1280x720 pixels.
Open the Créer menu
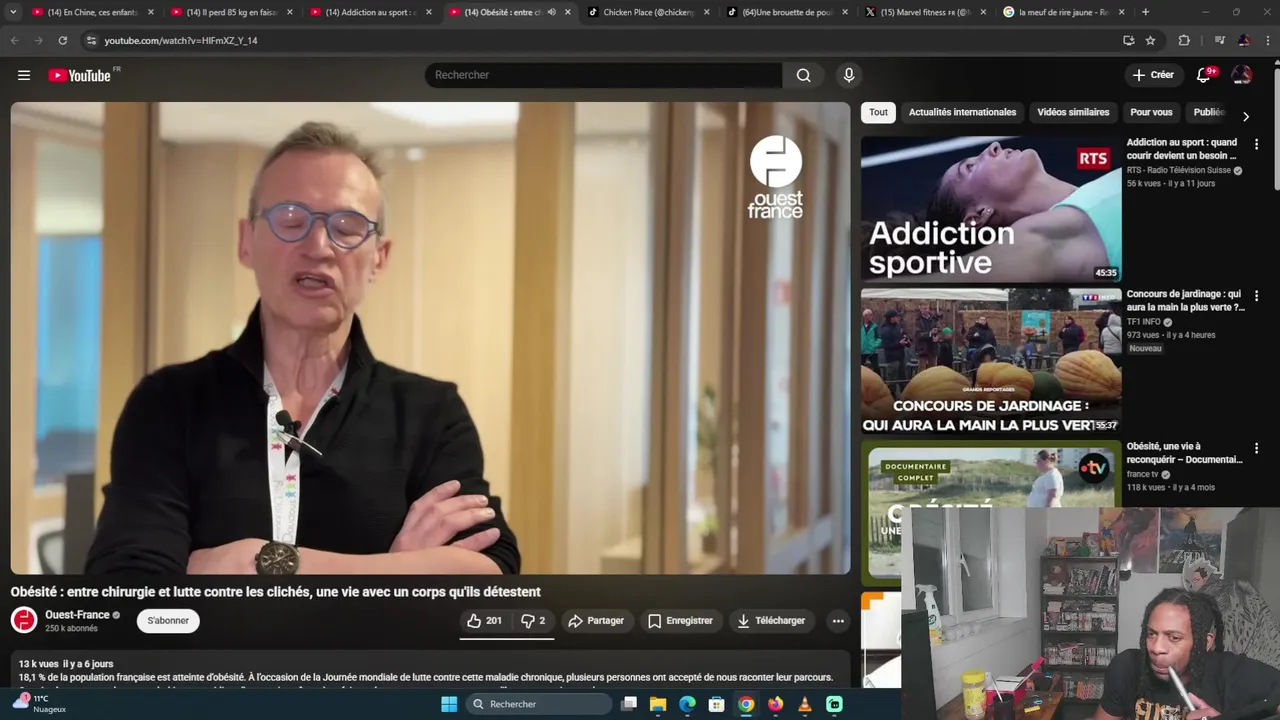click(1153, 75)
